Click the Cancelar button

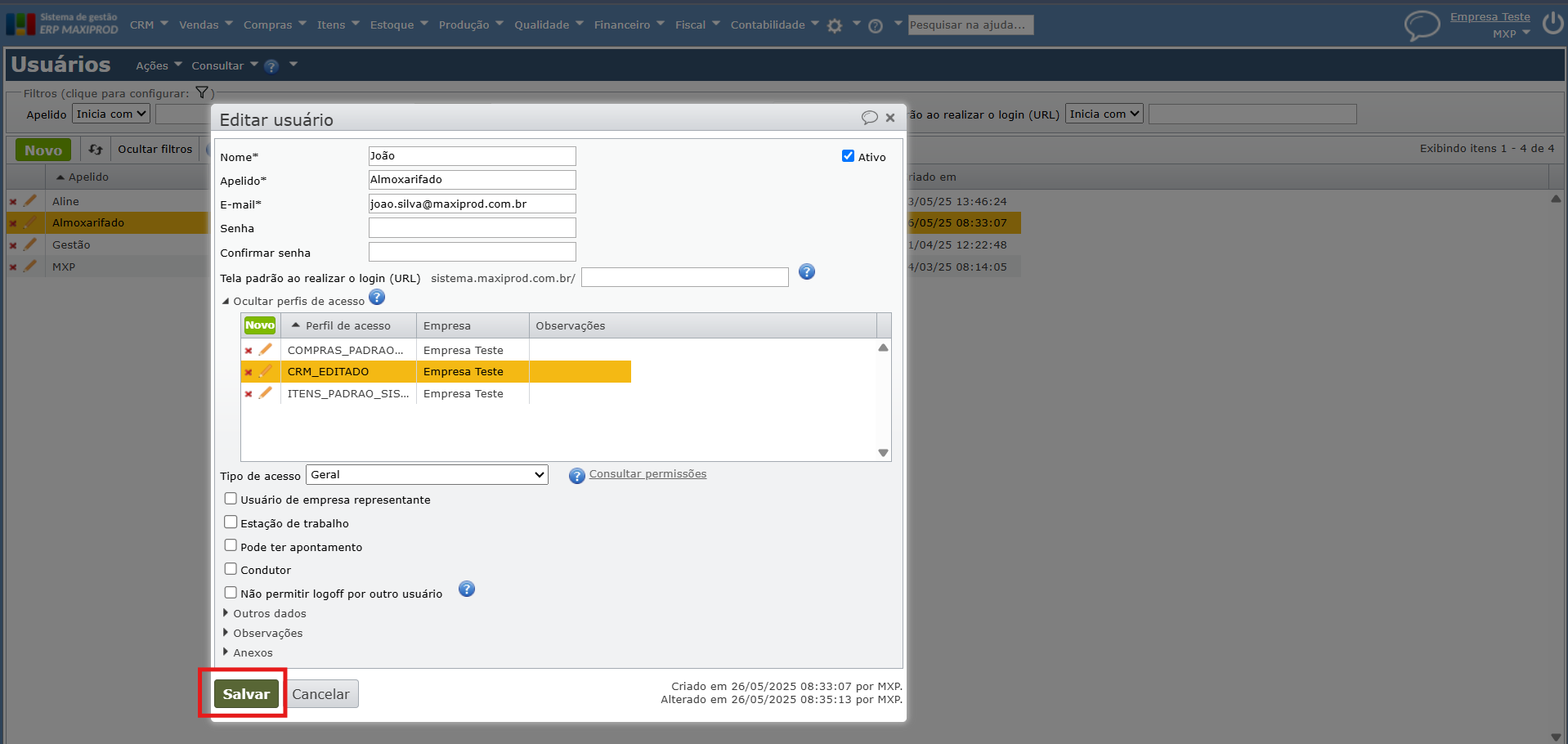[x=320, y=694]
